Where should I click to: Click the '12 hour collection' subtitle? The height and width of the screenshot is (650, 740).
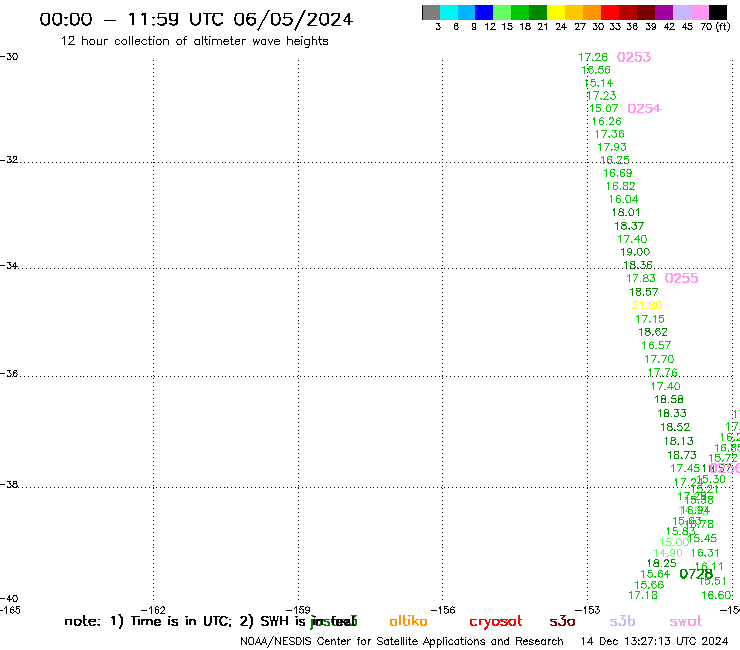click(194, 41)
